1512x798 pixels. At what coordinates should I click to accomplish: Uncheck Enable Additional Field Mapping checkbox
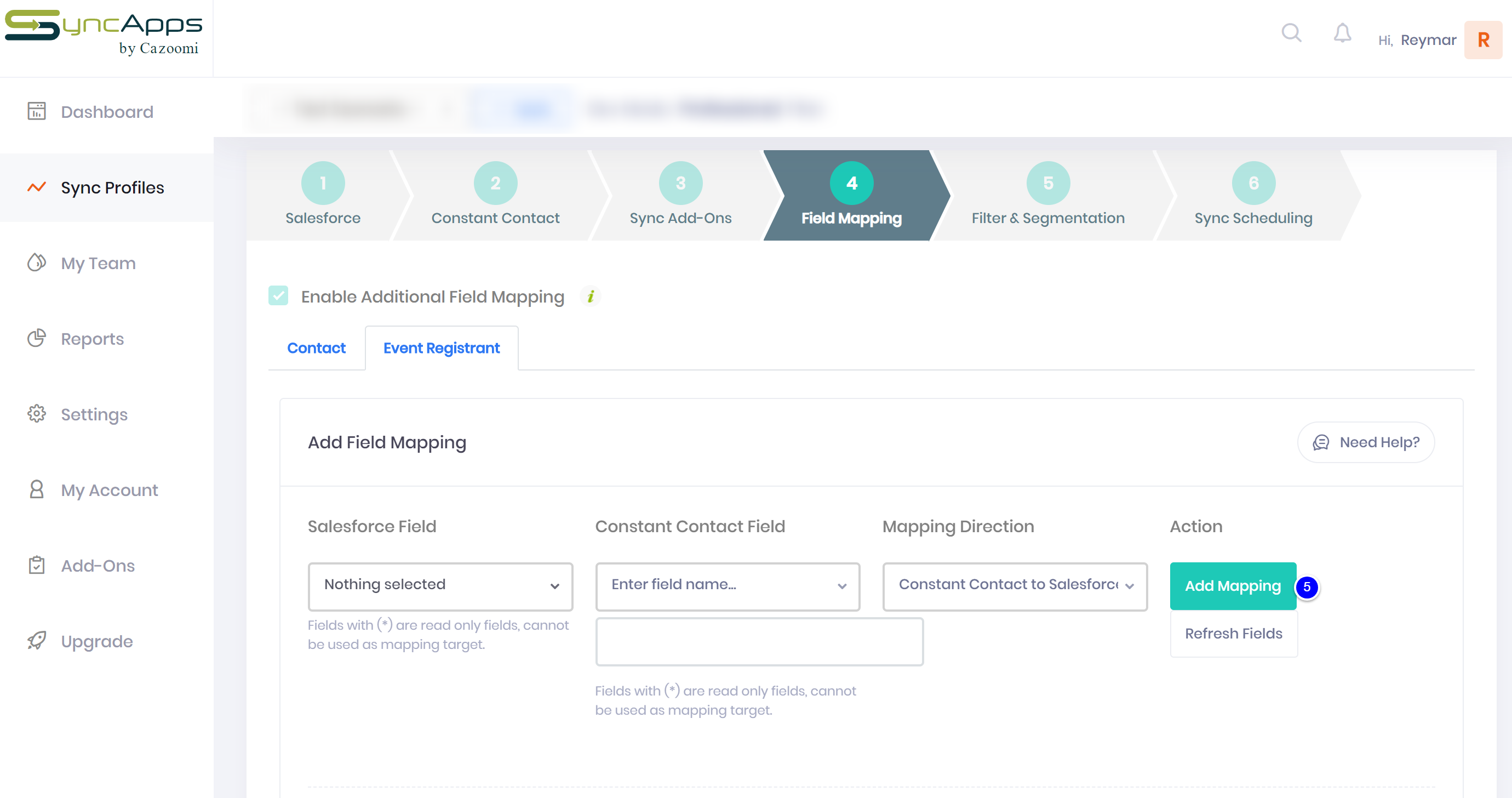click(278, 296)
